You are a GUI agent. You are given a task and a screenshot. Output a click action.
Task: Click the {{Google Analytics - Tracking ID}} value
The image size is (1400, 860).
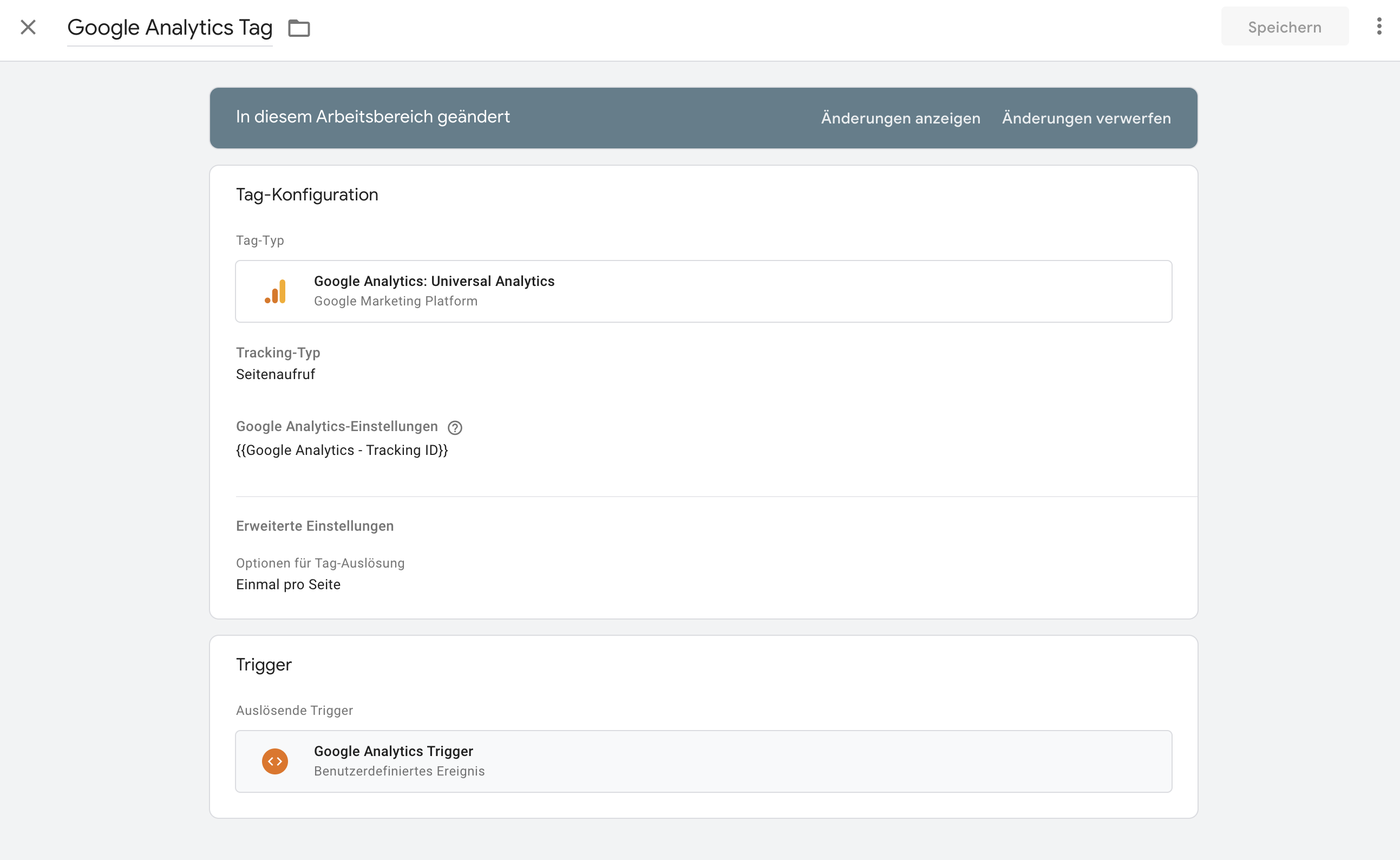(342, 450)
